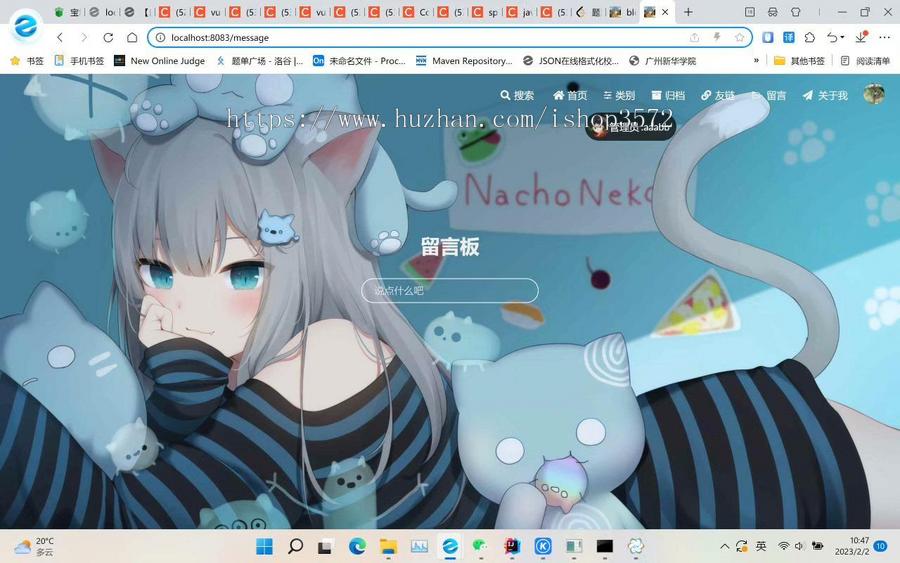
Task: Open 归档 archive in the site navigation
Action: (668, 95)
